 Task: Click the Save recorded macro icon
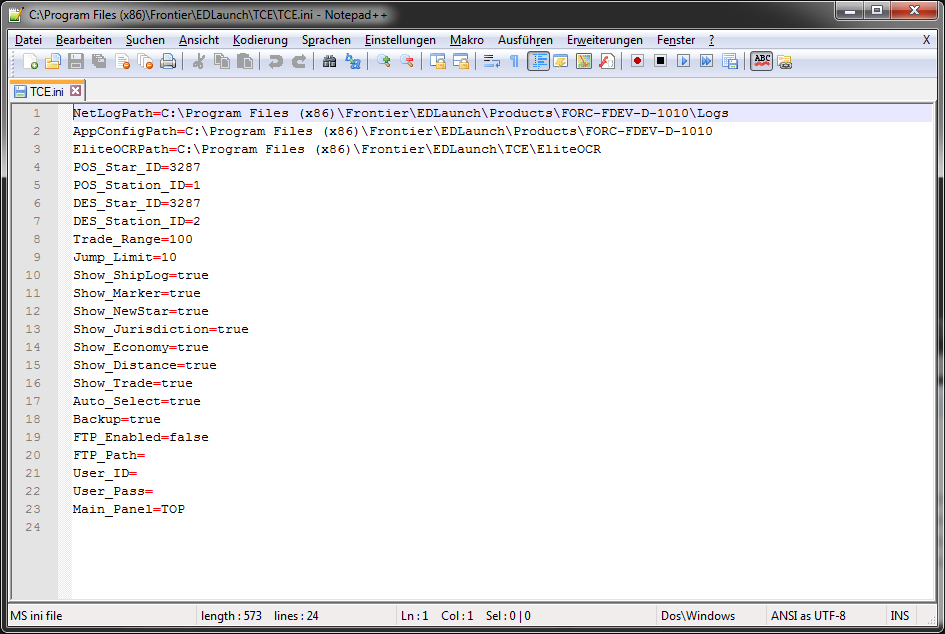730,61
